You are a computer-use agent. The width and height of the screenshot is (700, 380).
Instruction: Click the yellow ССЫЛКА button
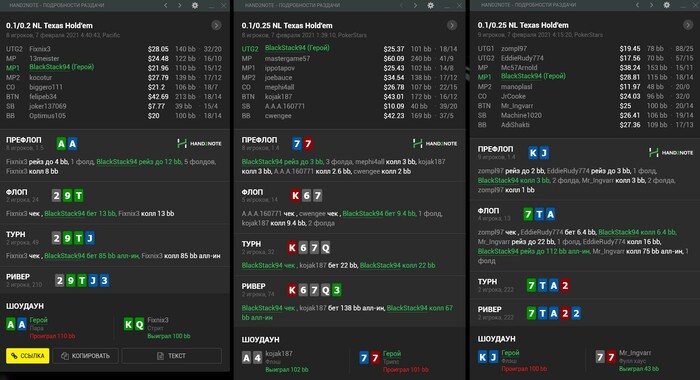point(28,356)
